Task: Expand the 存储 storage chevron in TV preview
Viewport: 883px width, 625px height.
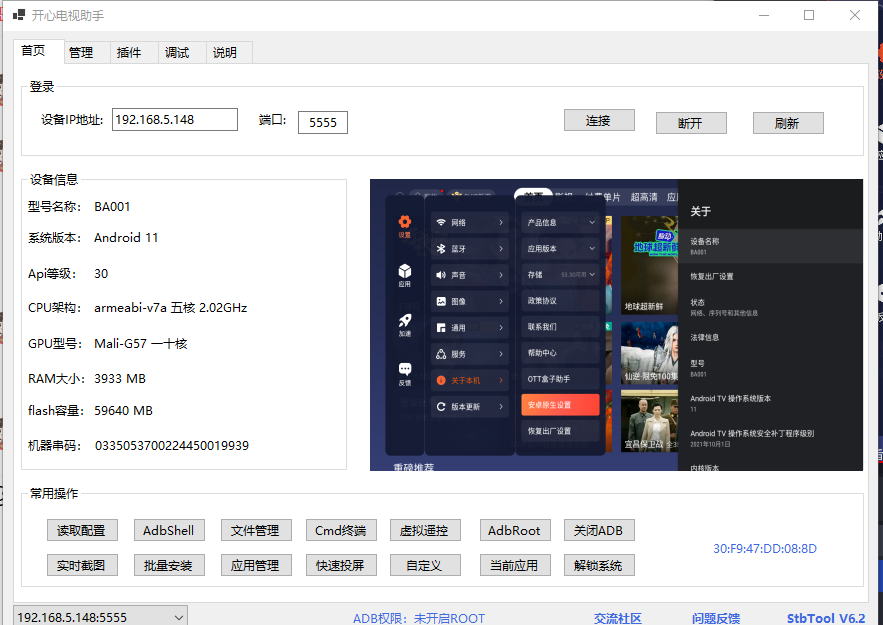Action: click(592, 274)
